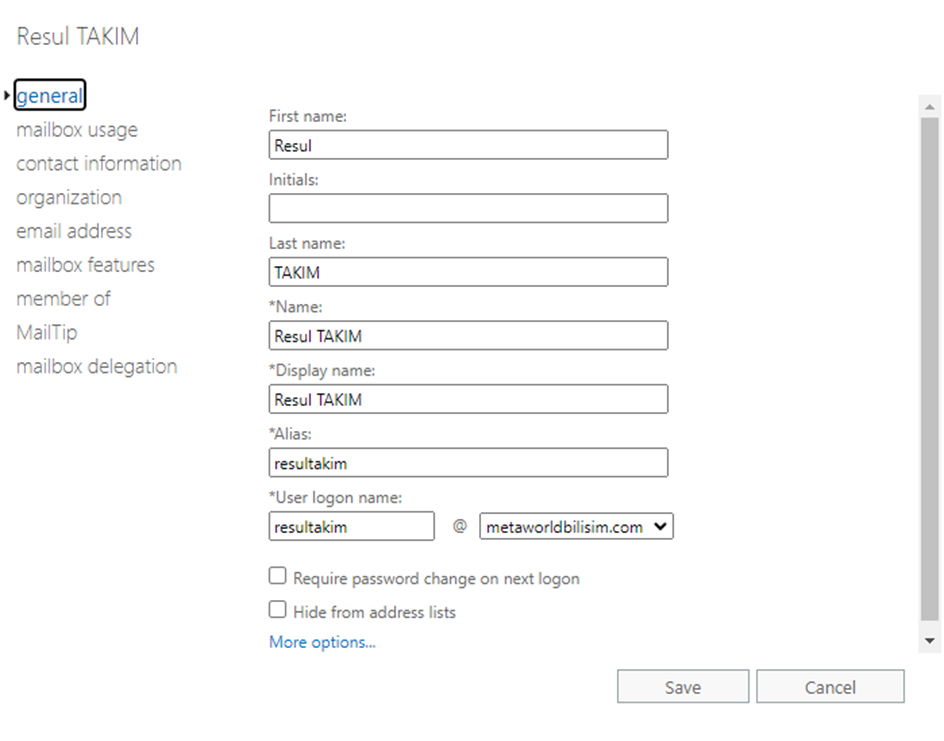This screenshot has height=741, width=944.
Task: Open the metaworldbilisim.com domain dropdown
Action: pos(576,527)
